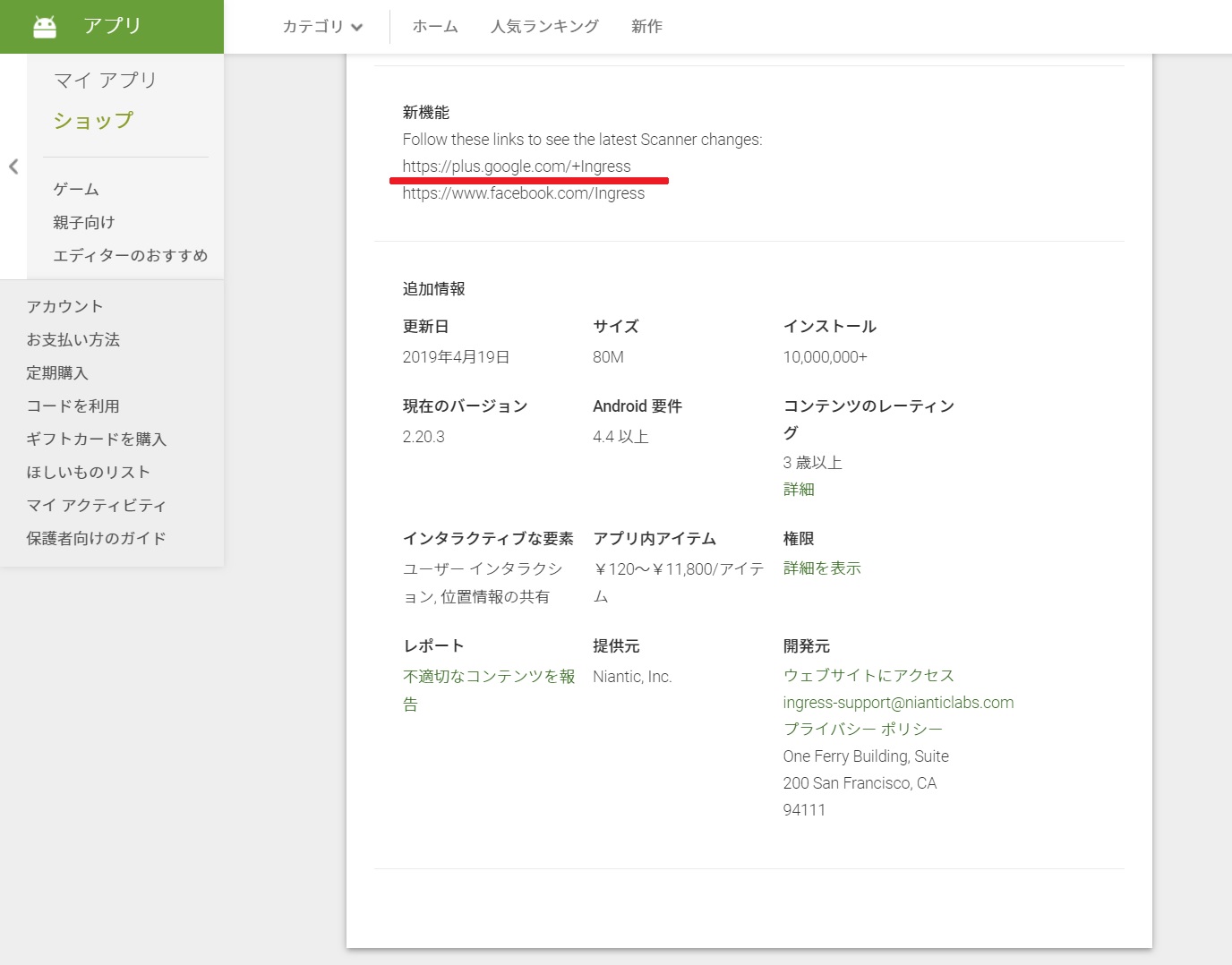Select ショップ in sidebar
This screenshot has height=965, width=1232.
click(x=93, y=120)
